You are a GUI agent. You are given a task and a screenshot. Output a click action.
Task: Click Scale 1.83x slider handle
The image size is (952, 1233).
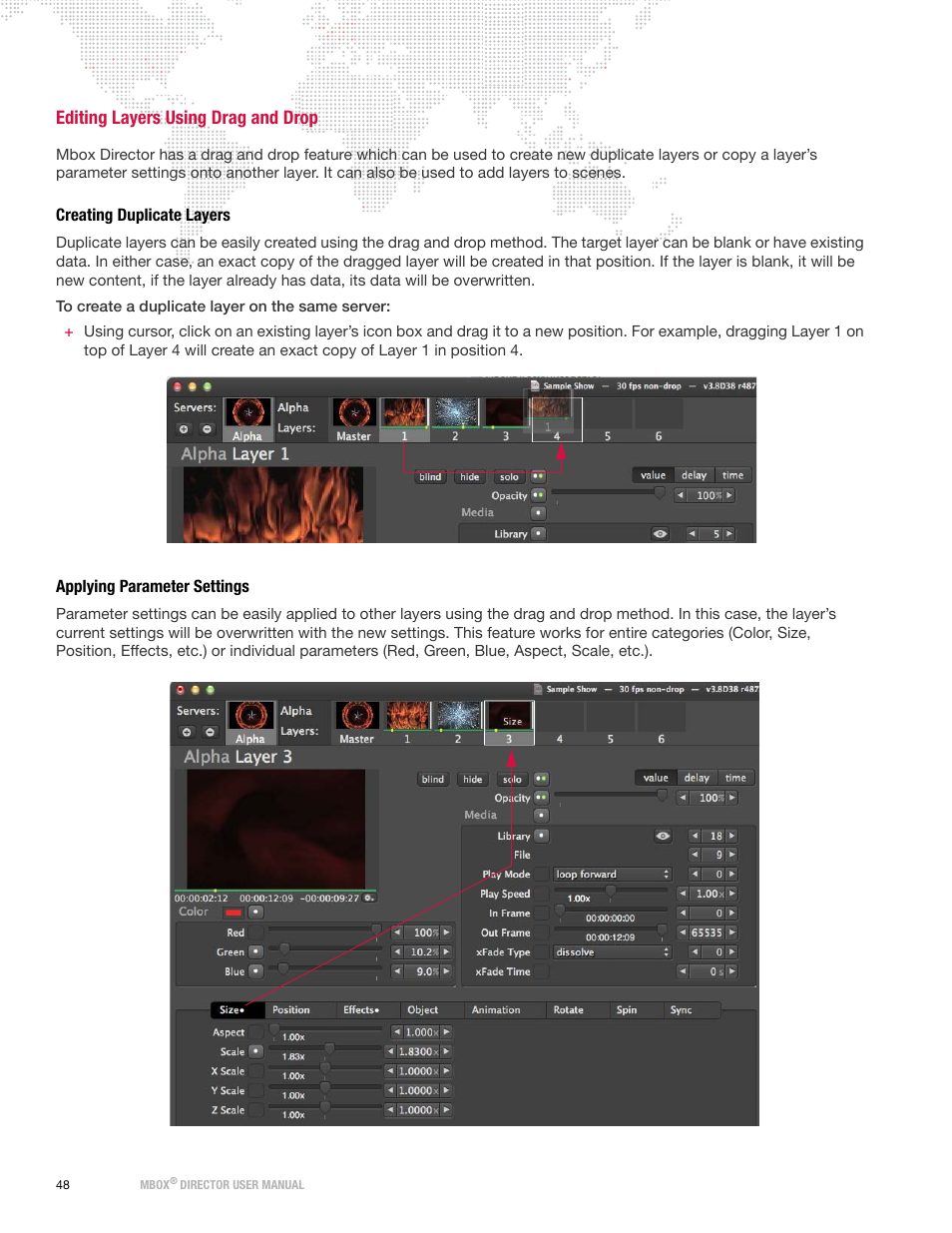click(x=329, y=1048)
